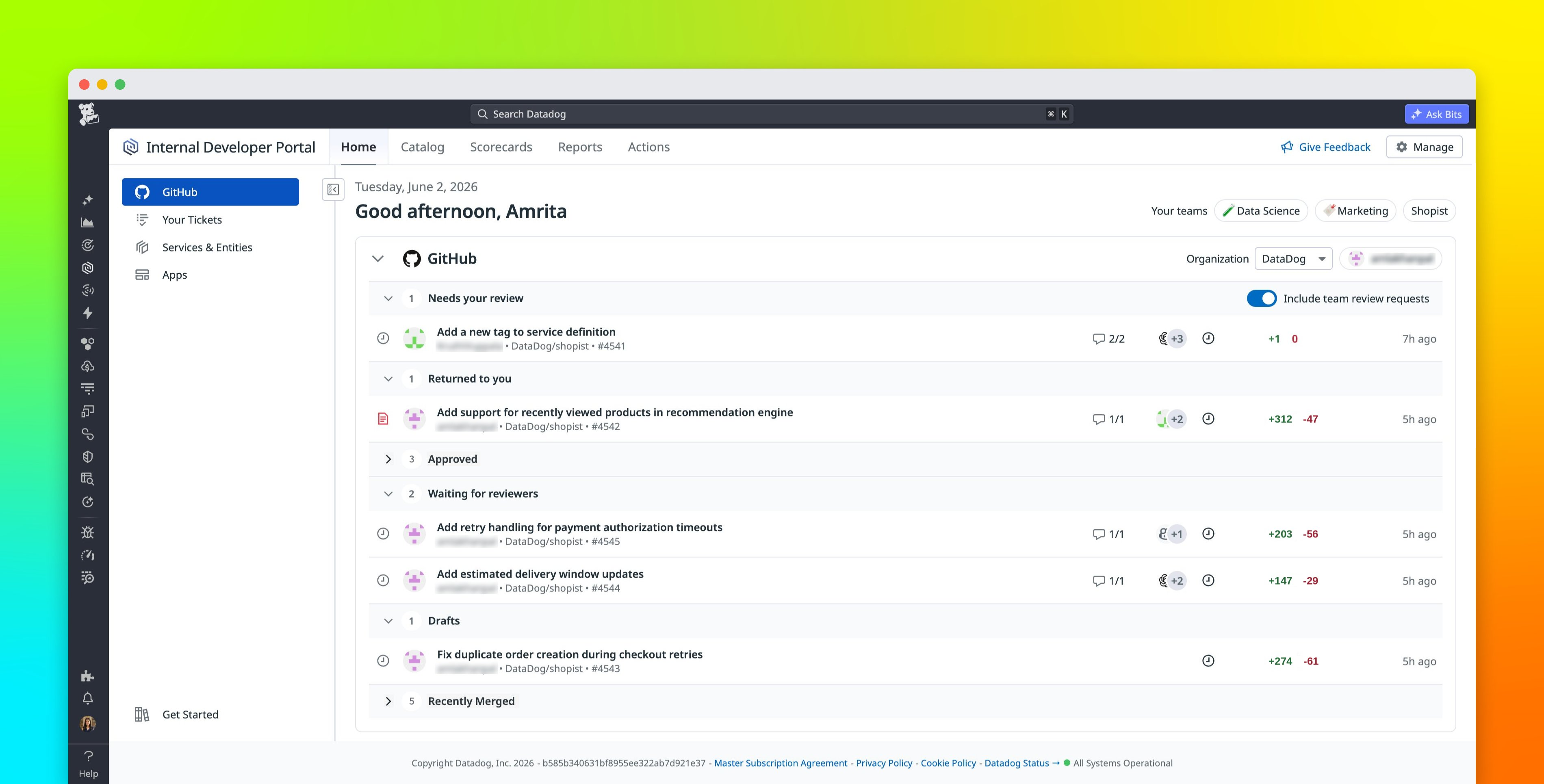Collapse the Waiting for reviewers group
This screenshot has width=1544, height=784.
pos(388,494)
